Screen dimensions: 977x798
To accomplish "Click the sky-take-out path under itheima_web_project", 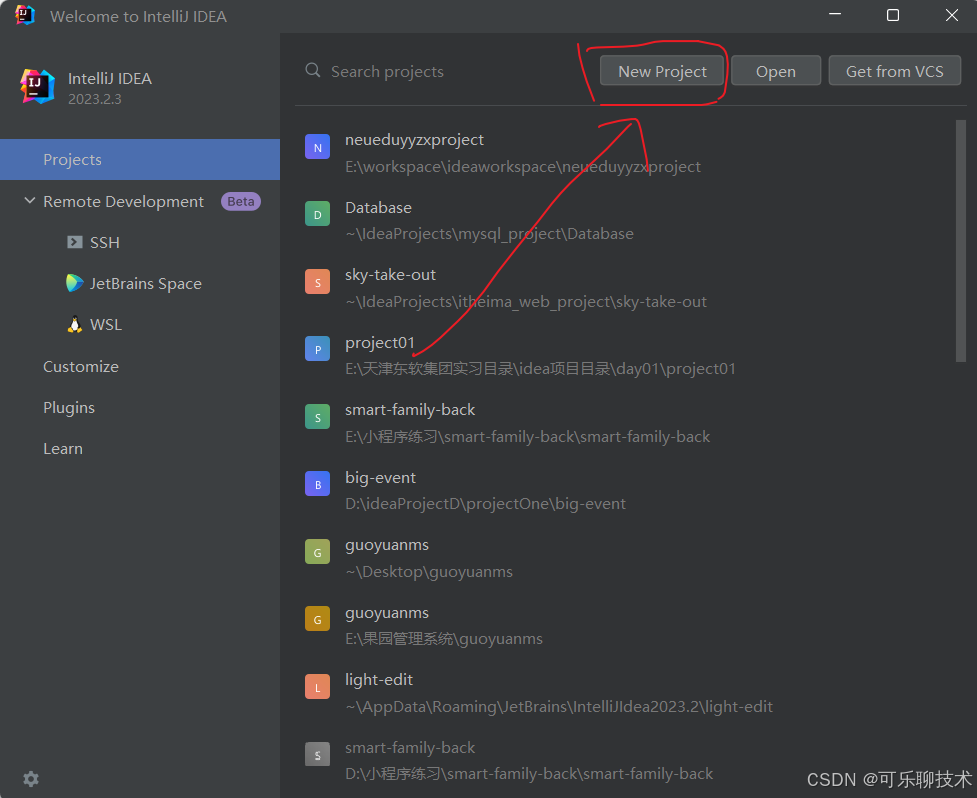I will click(x=526, y=302).
